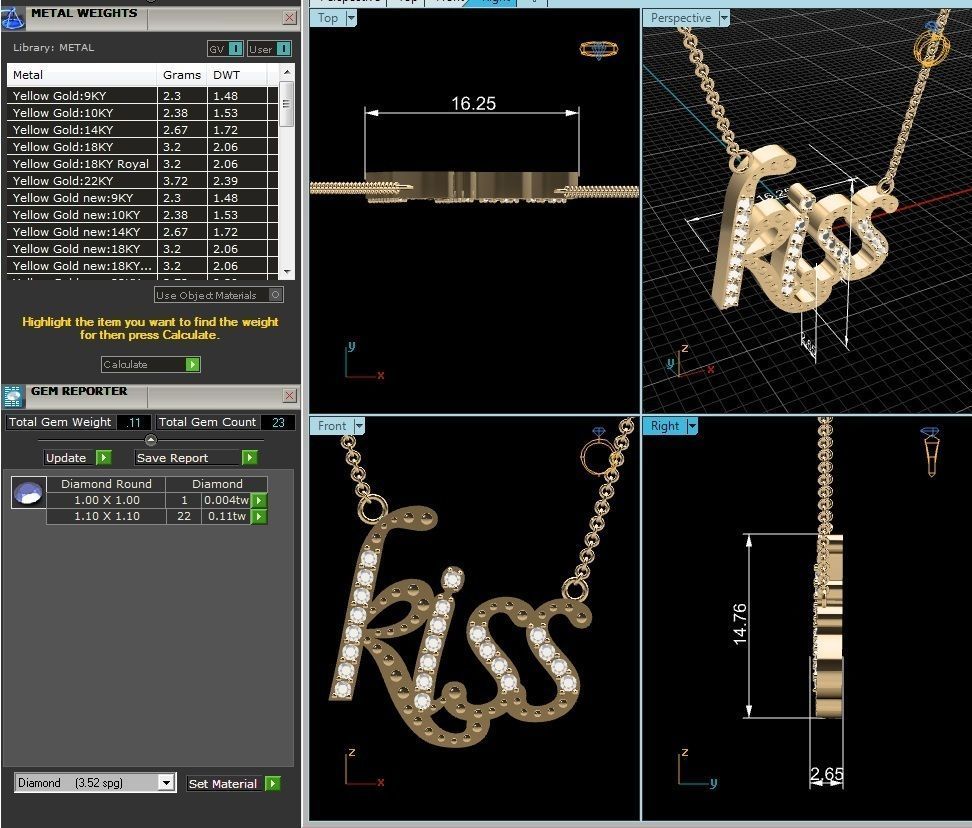Click the Grams column header
972x828 pixels.
pos(182,75)
